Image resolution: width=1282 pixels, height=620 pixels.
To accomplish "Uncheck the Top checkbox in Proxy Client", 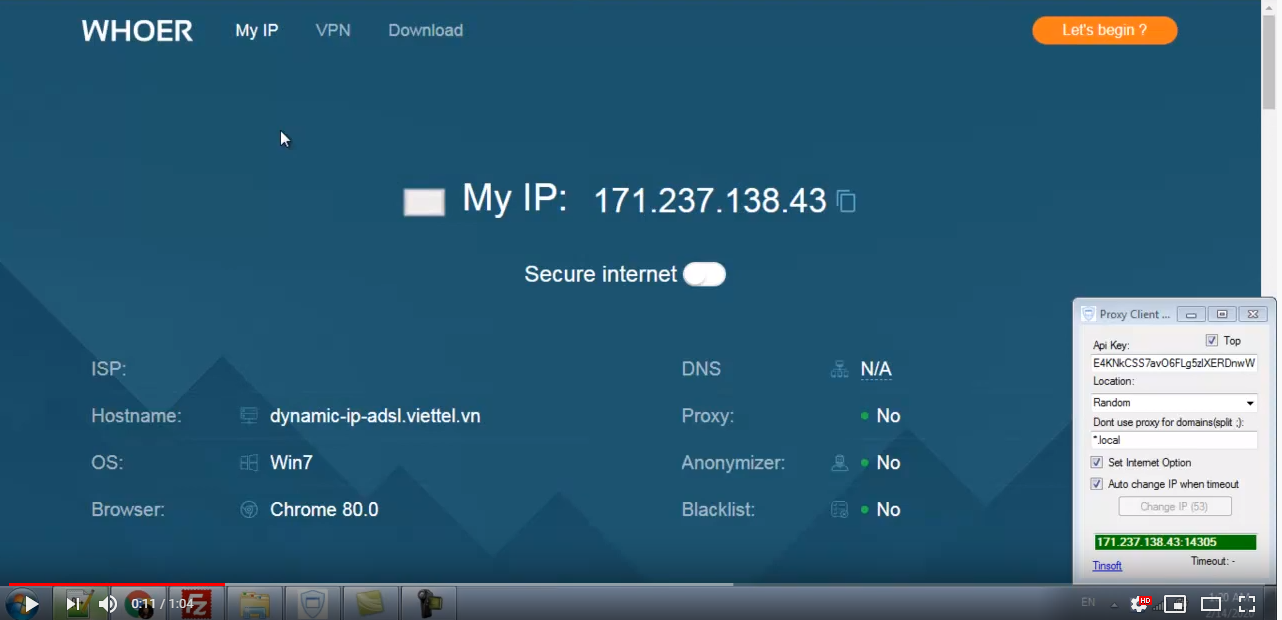I will point(1212,341).
